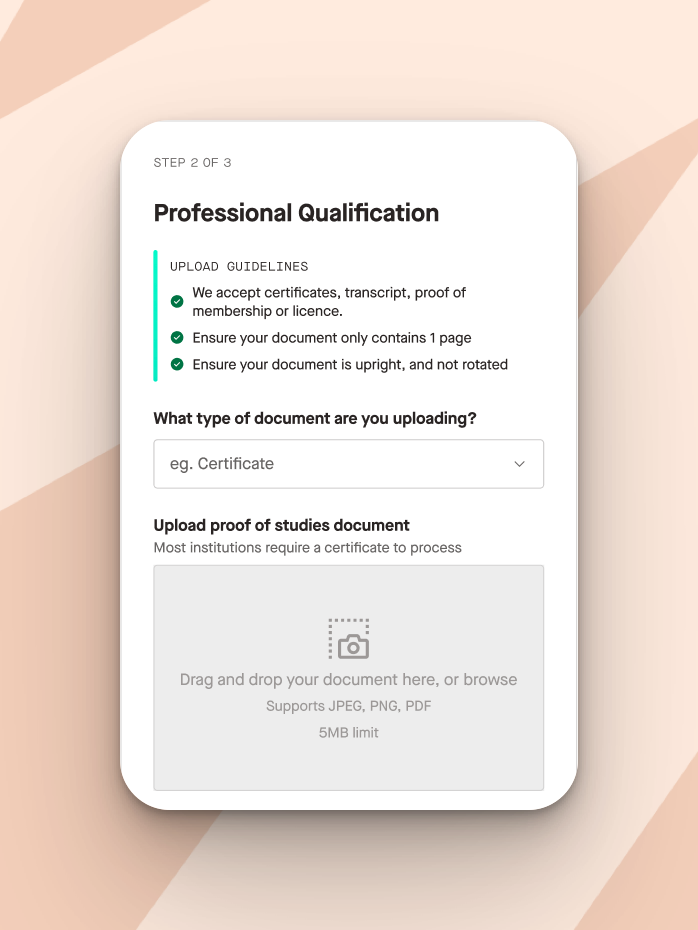The image size is (698, 930).
Task: Click the 'UPLOAD GUIDELINES' heading
Action: (x=239, y=266)
